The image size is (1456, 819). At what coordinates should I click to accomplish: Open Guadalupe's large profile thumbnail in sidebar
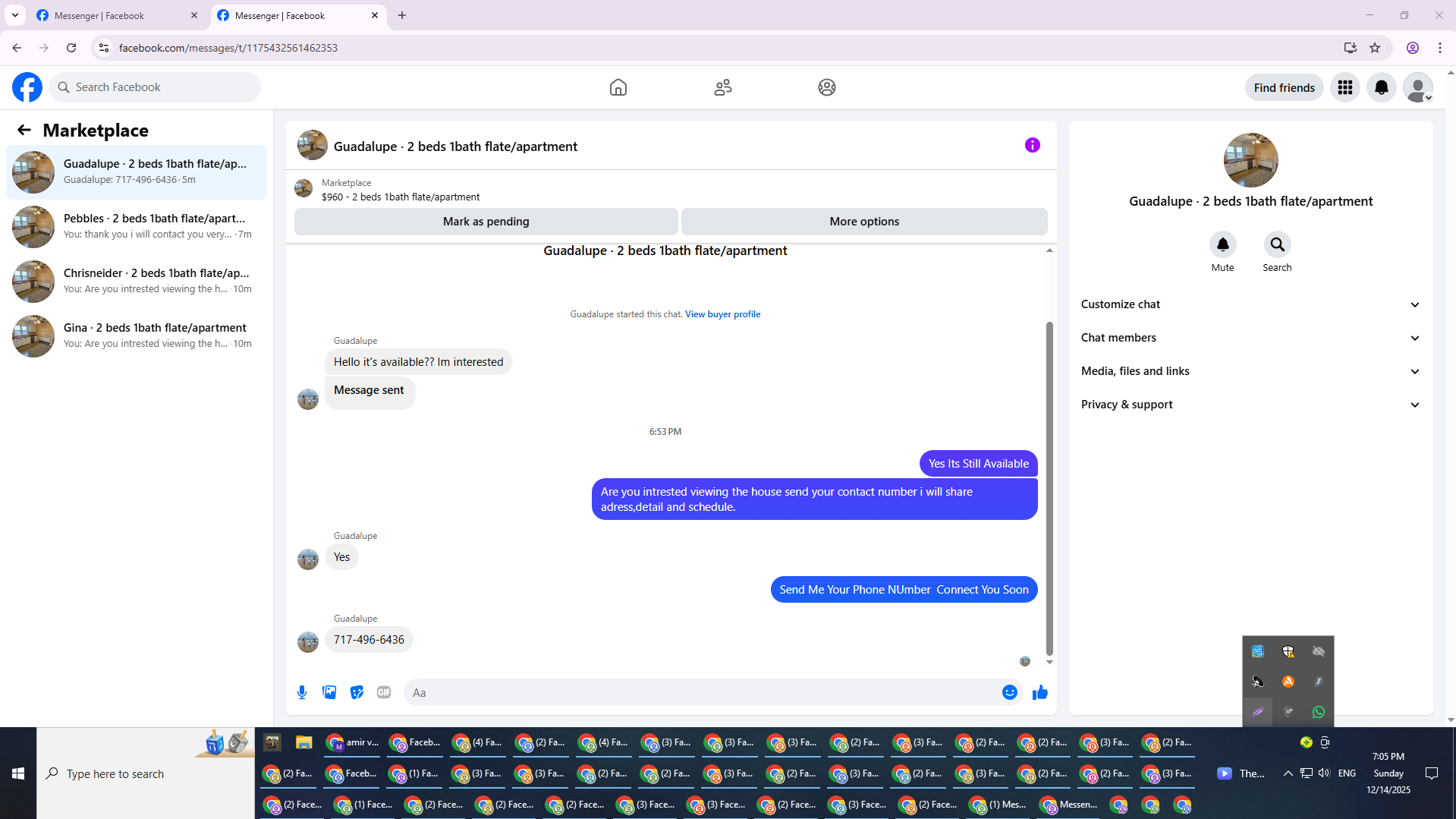pyautogui.click(x=1250, y=160)
